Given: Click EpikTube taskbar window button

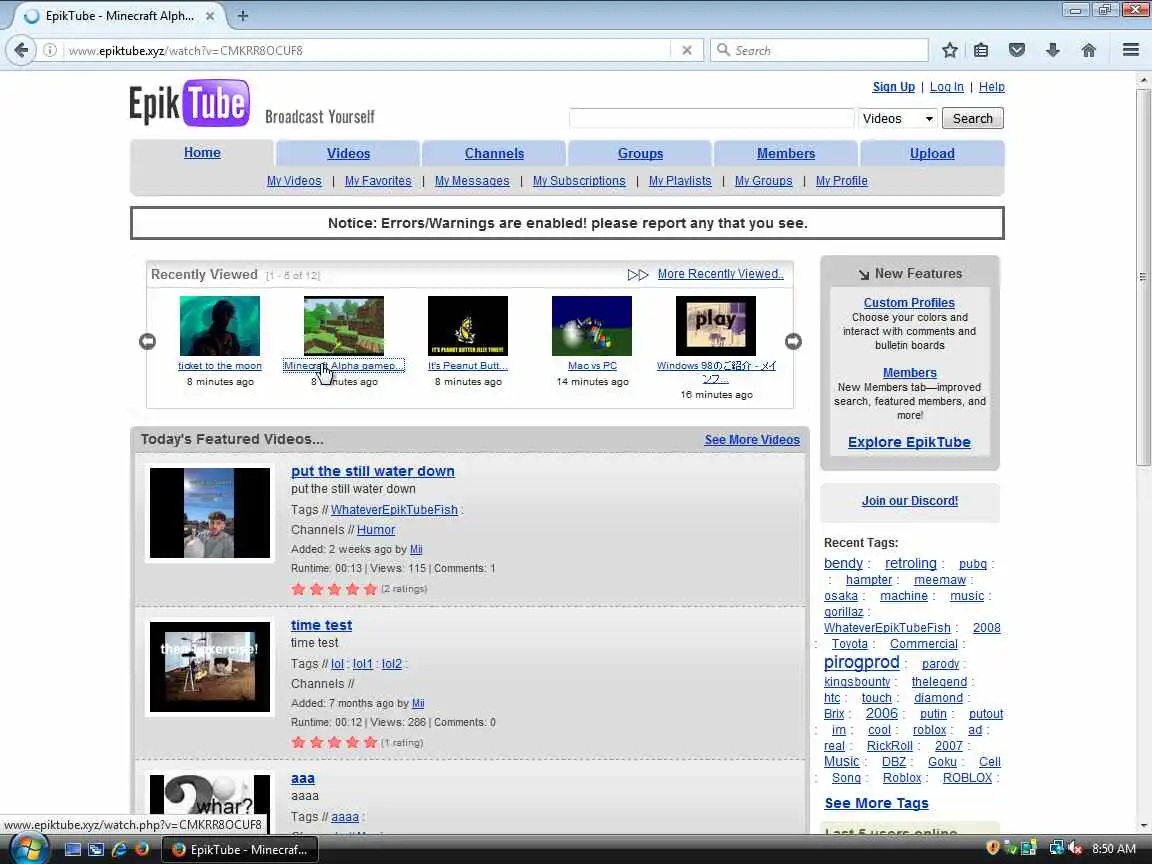Looking at the screenshot, I should [240, 849].
